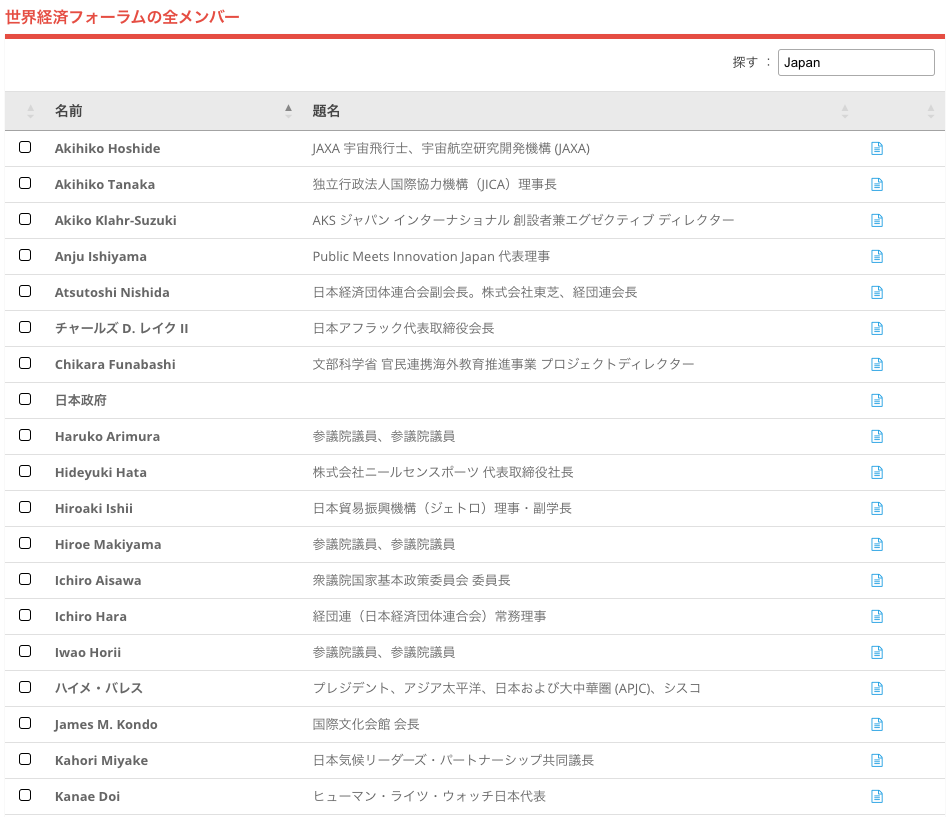Open the Kahori Miyake member entry
Viewport: 950px width, 817px height.
(101, 761)
